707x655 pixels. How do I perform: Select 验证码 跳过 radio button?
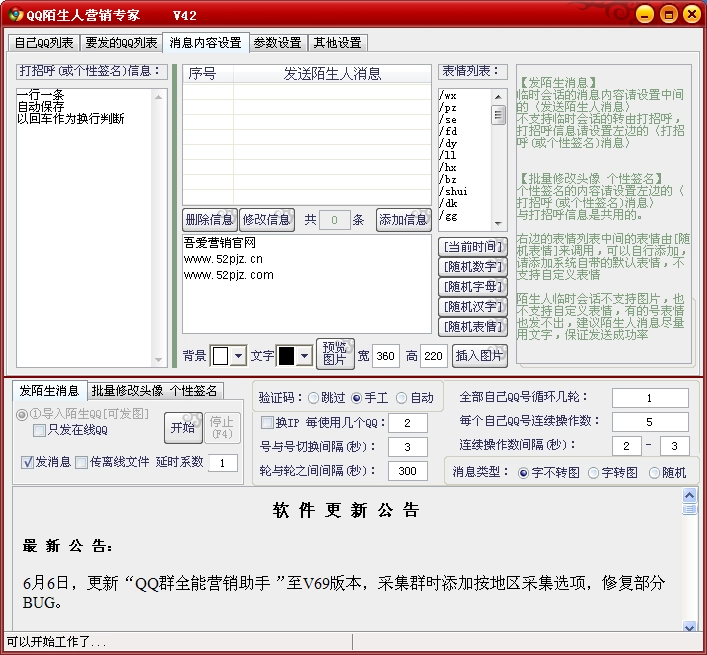(x=313, y=398)
